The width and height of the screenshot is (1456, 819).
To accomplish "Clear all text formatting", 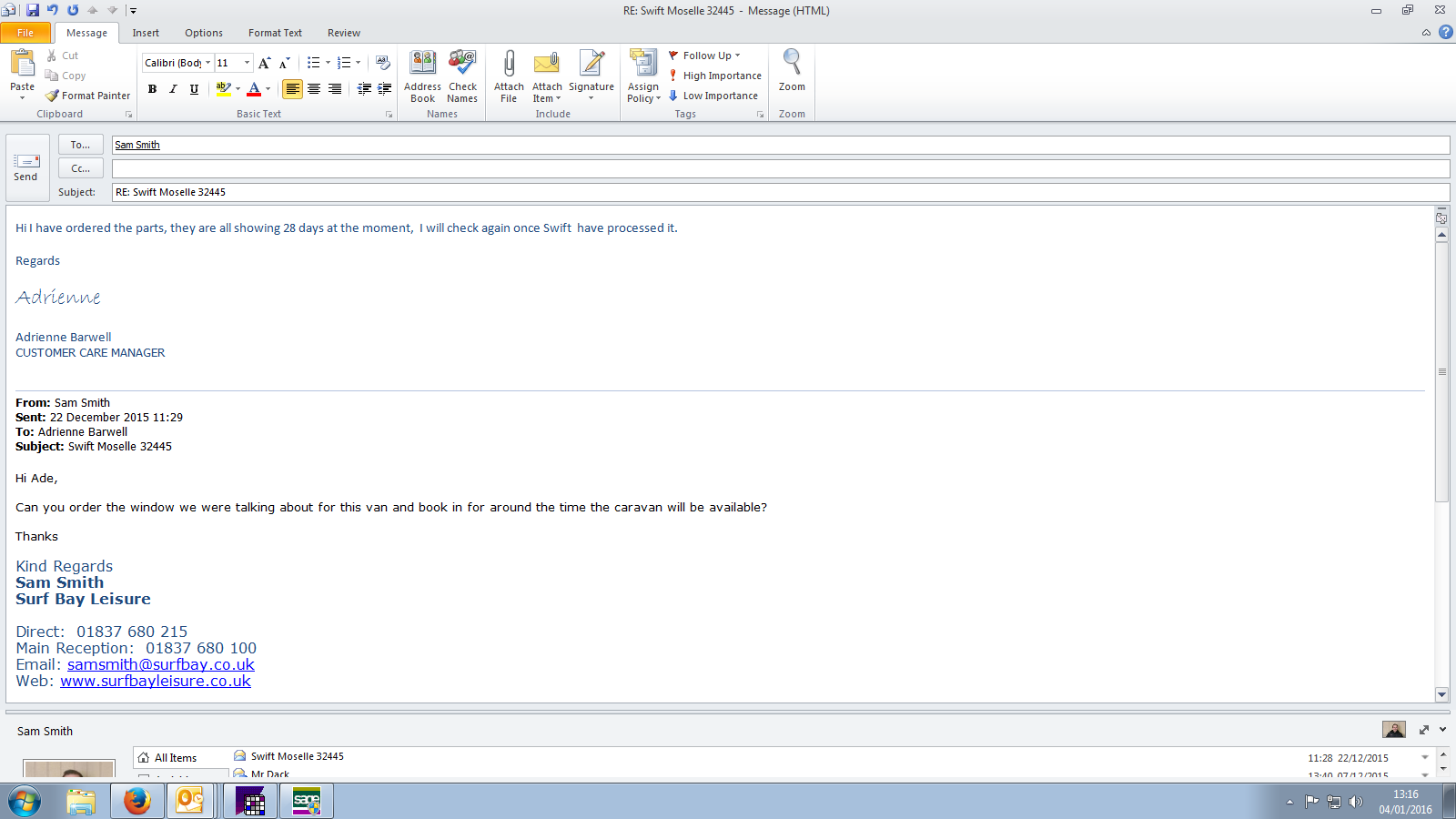I will point(383,63).
